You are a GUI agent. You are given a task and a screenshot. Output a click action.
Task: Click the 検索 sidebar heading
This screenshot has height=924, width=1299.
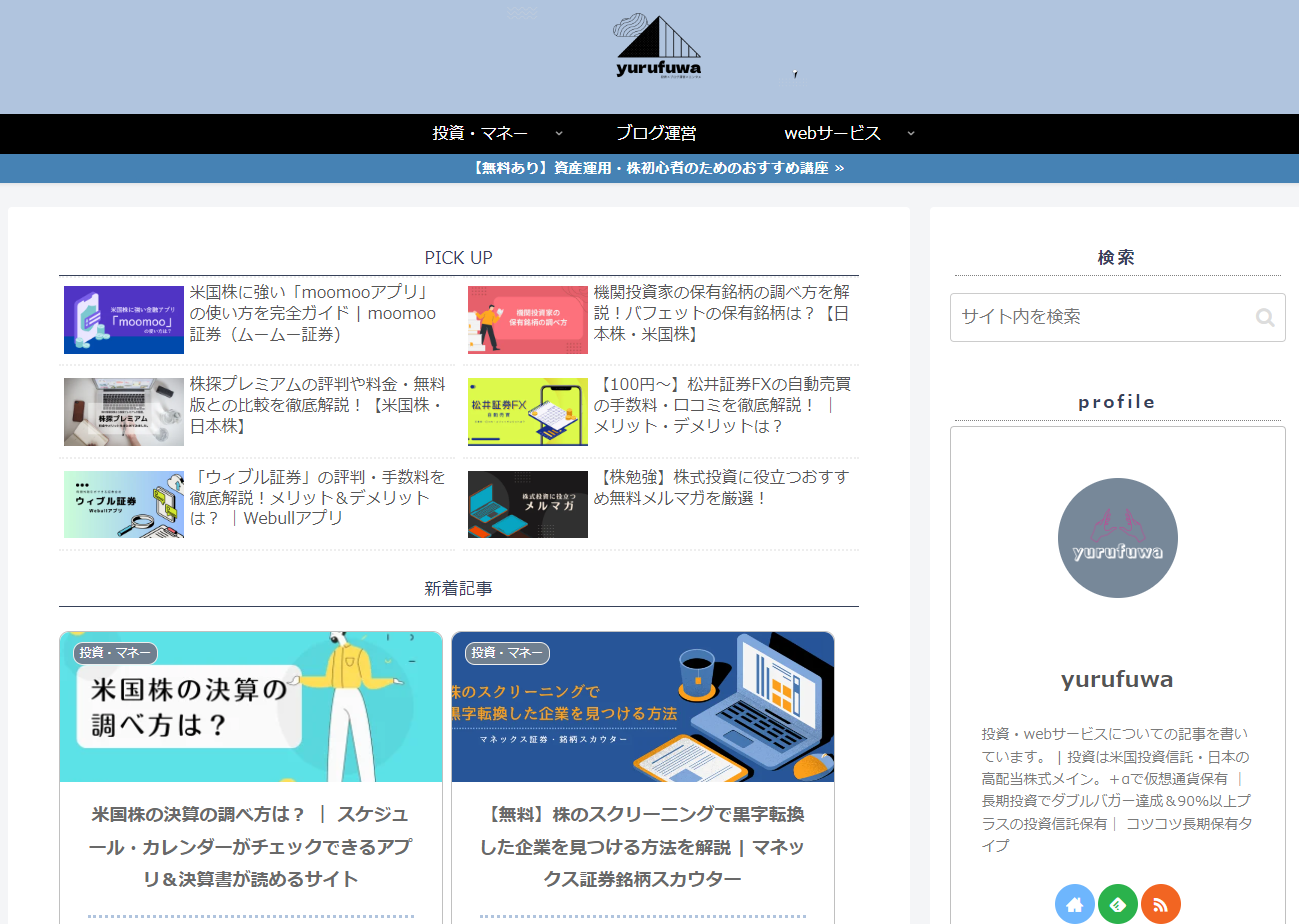[x=1116, y=258]
